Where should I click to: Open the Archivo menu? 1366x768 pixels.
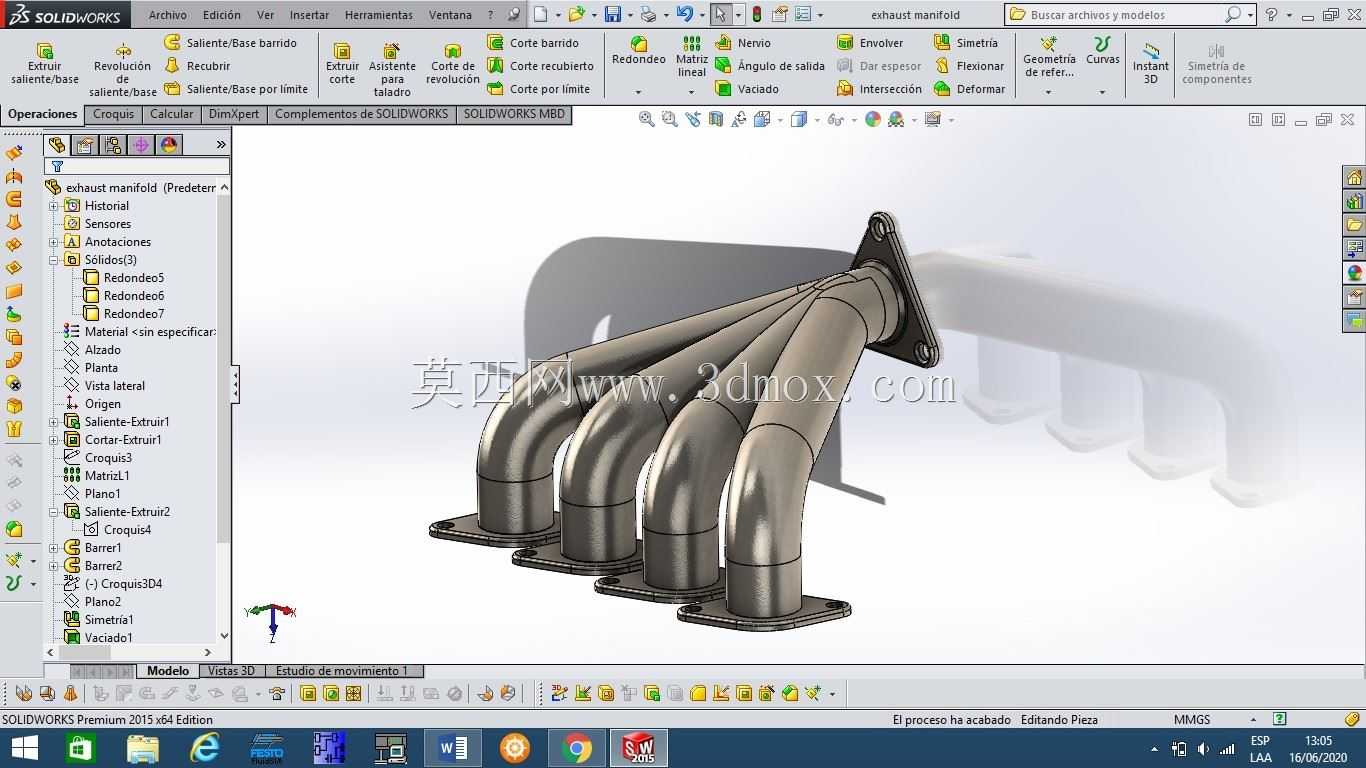168,15
